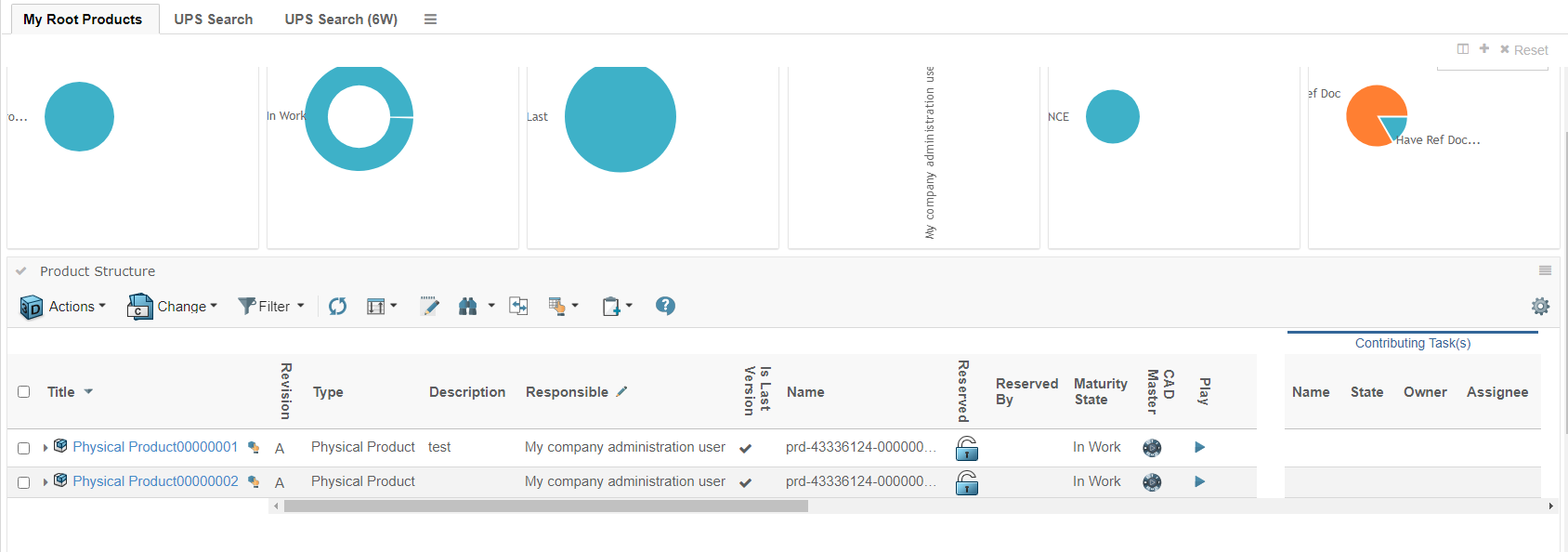Click the orange pie chart segment
Viewport: 1568px width, 552px height.
coord(1367,113)
